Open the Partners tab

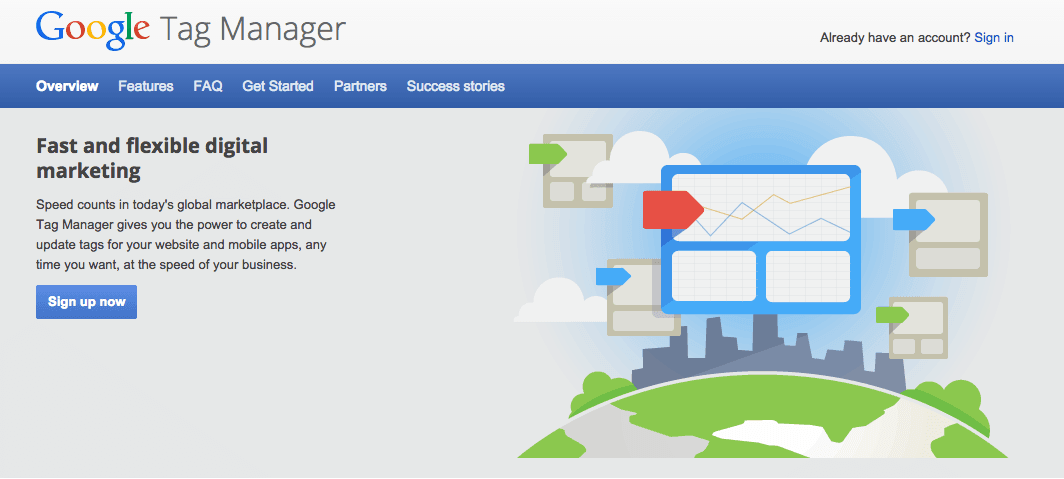tap(360, 86)
